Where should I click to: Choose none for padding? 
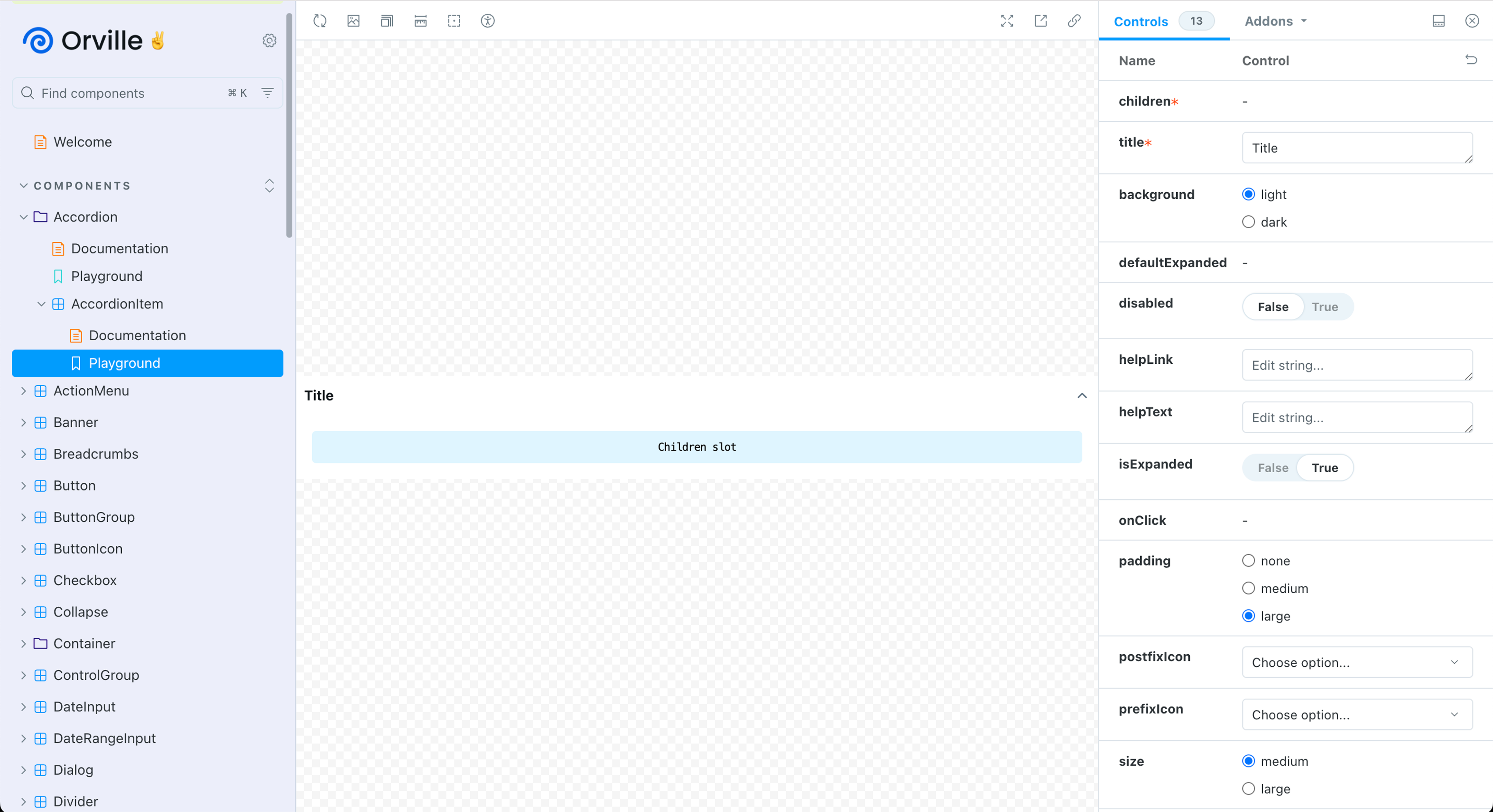coord(1248,561)
